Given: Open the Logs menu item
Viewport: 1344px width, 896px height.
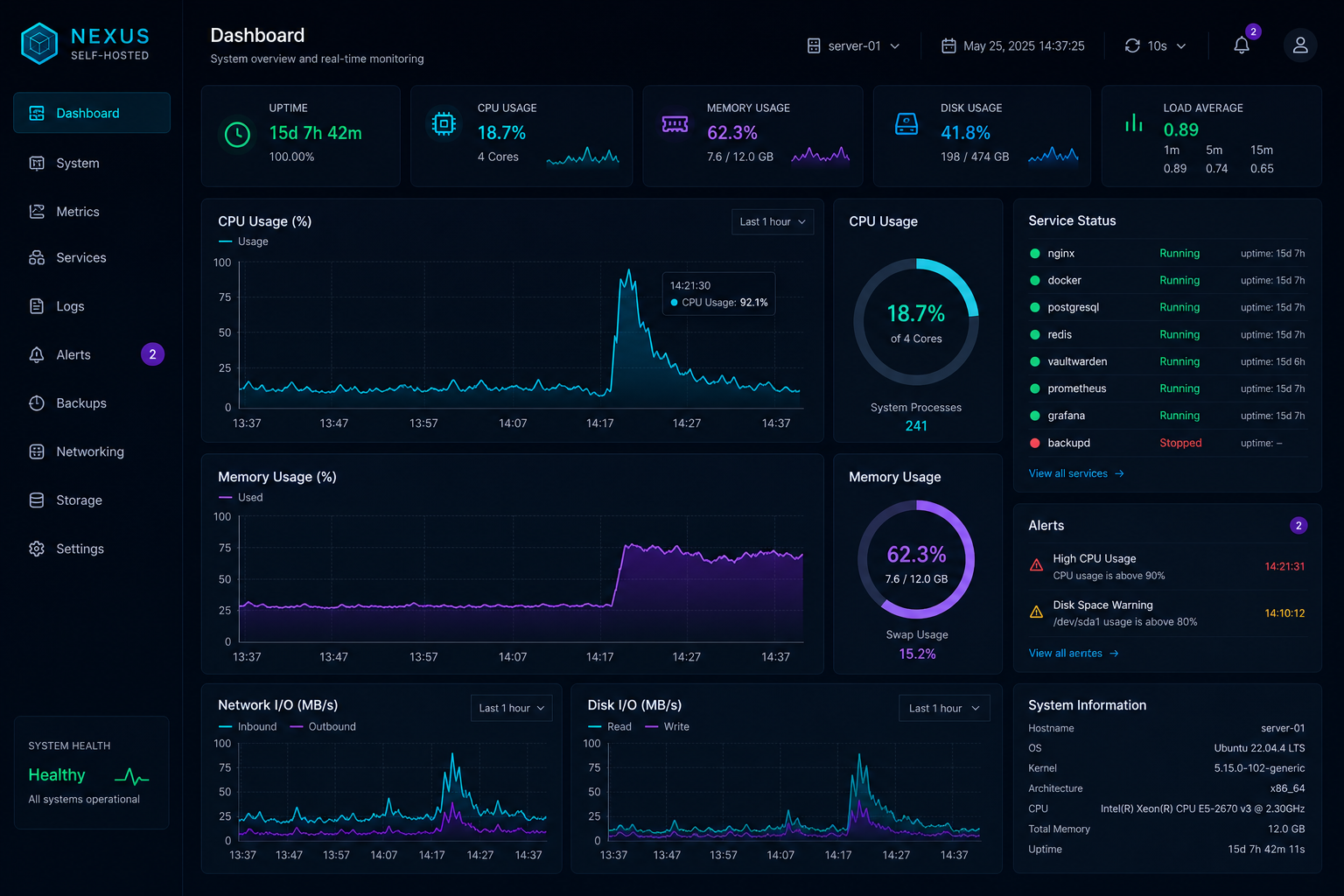Looking at the screenshot, I should tap(92, 306).
